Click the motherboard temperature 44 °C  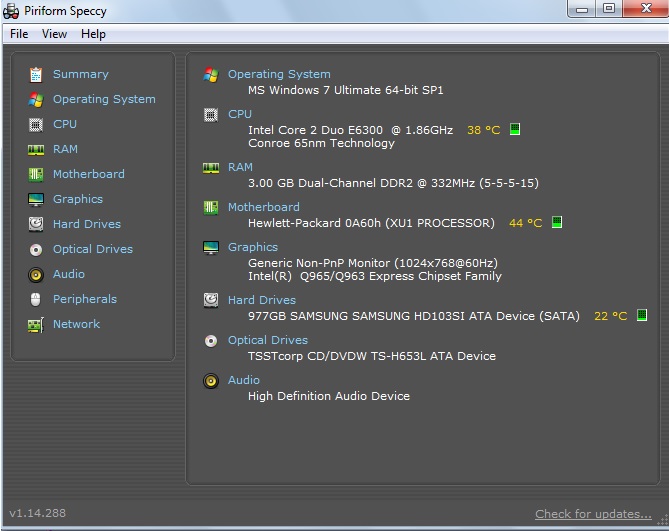click(x=525, y=223)
